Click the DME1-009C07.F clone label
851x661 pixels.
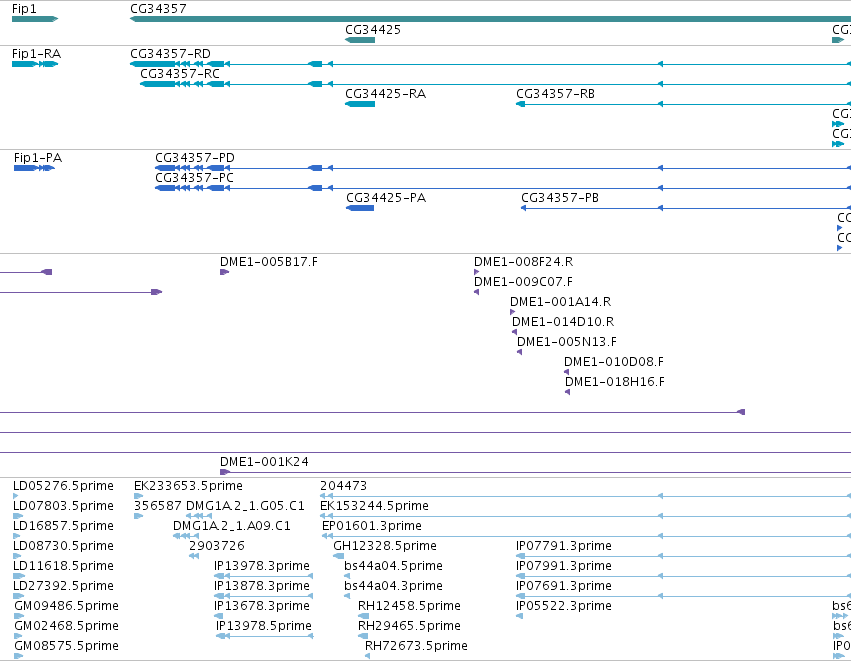(523, 282)
